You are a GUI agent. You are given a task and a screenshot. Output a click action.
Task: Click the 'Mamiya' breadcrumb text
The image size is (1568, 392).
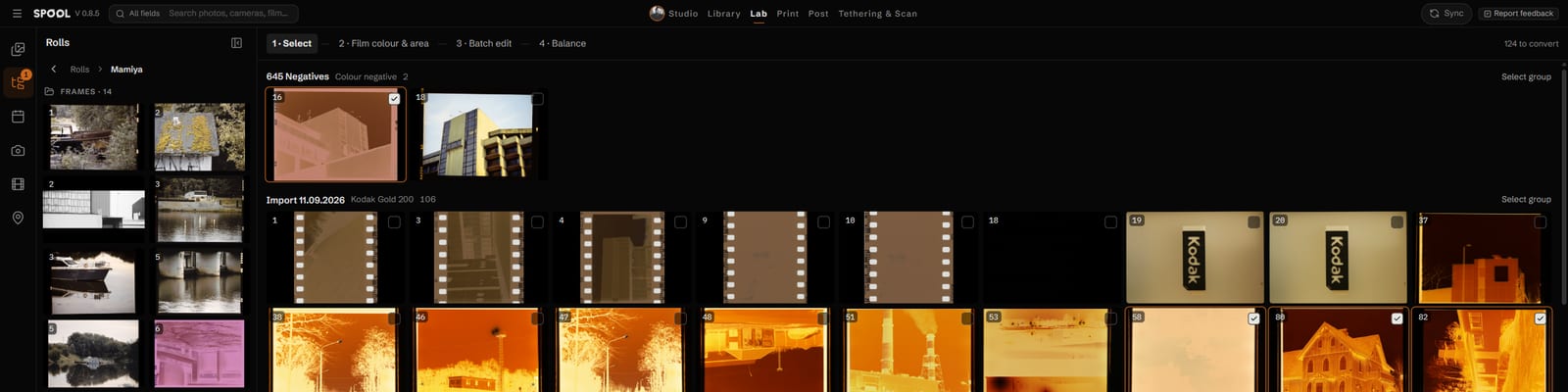(x=126, y=70)
